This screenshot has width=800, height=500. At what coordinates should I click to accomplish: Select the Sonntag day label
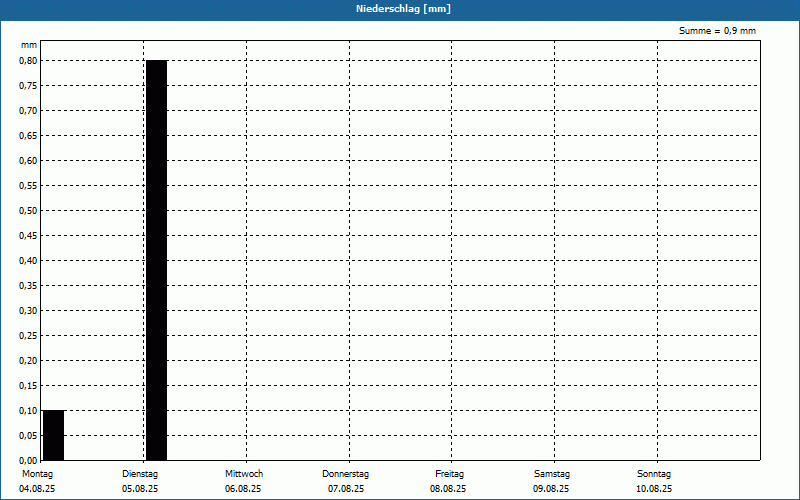click(x=654, y=474)
